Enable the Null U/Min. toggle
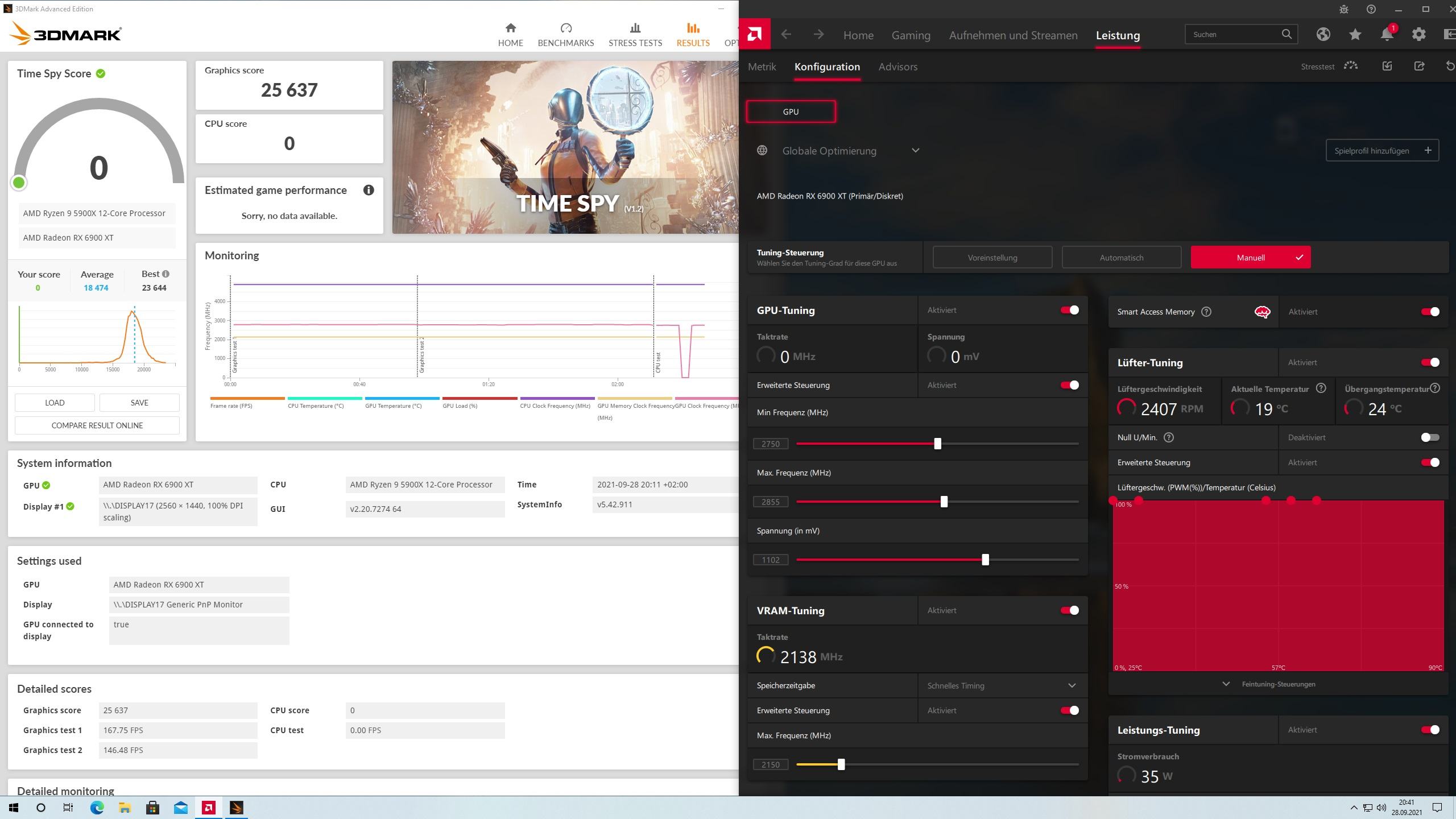Screen dimensions: 1456x819 [1430, 437]
